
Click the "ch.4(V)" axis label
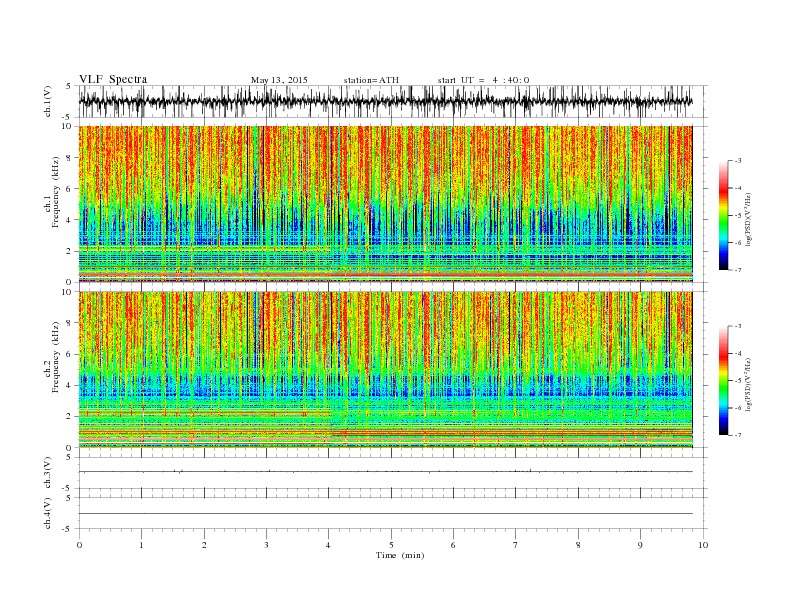pyautogui.click(x=48, y=513)
